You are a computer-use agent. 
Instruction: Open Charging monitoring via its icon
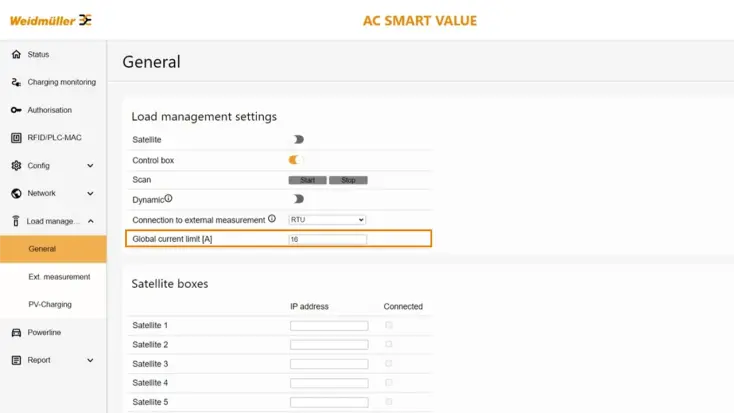(16, 82)
